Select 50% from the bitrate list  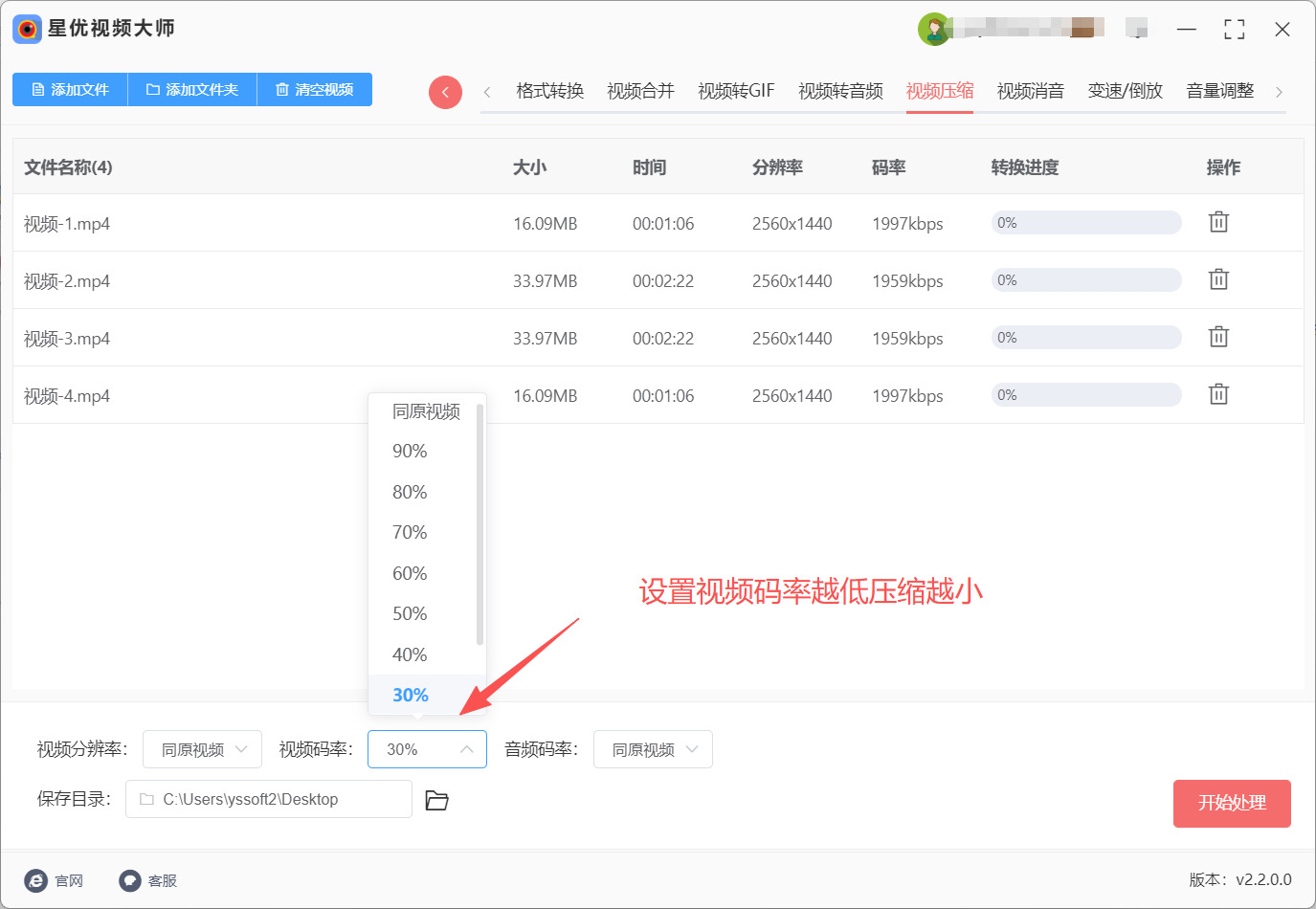(410, 613)
